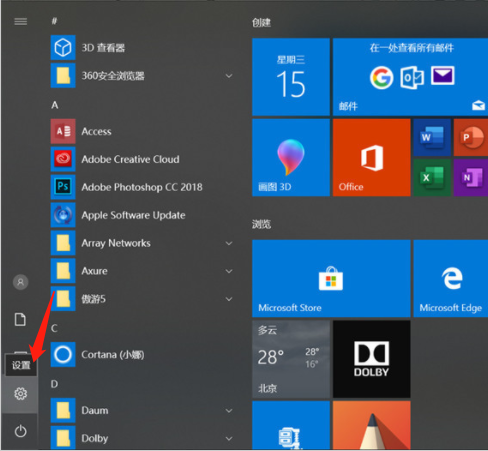Open the 北京 weather tile
The width and height of the screenshot is (488, 451).
tap(291, 359)
